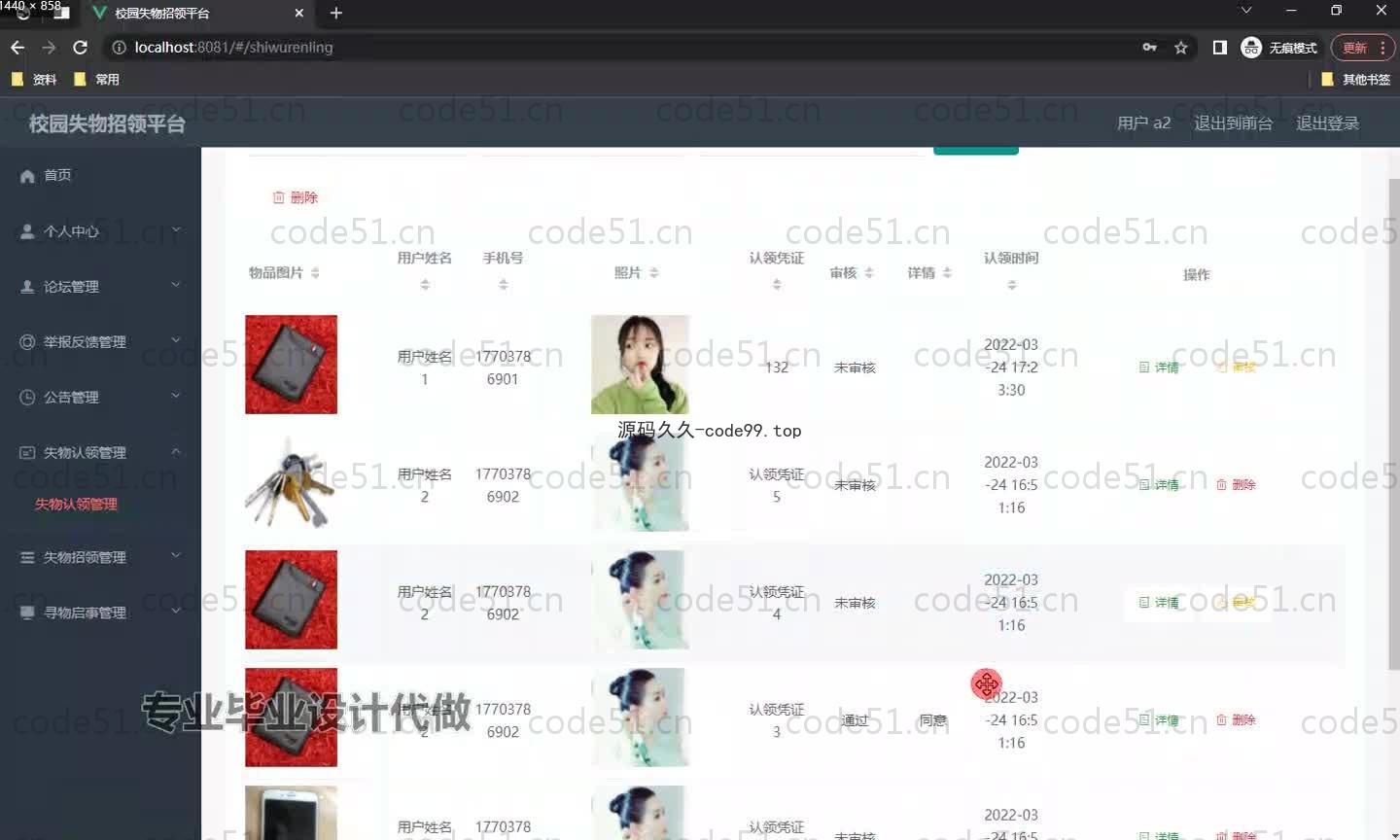Viewport: 1400px width, 840px height.
Task: Delete the 认领凭证 3 row
Action: pos(1236,720)
